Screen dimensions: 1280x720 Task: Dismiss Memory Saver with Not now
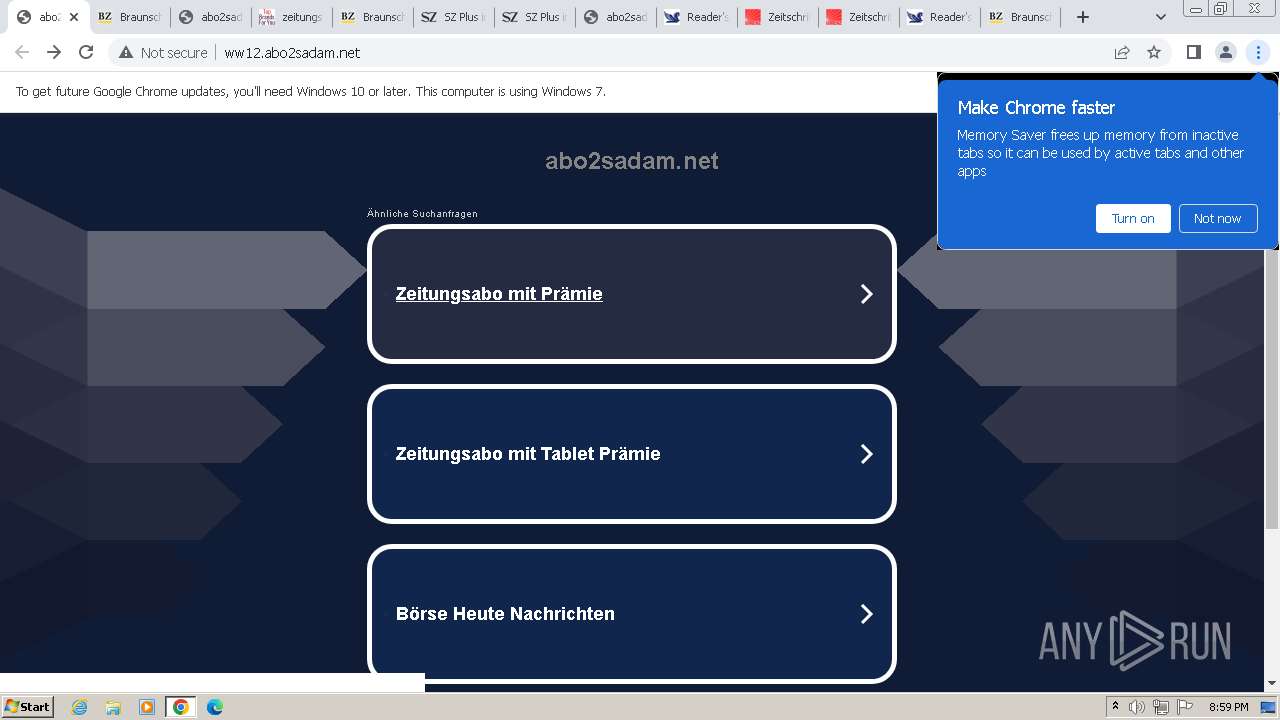click(x=1217, y=218)
